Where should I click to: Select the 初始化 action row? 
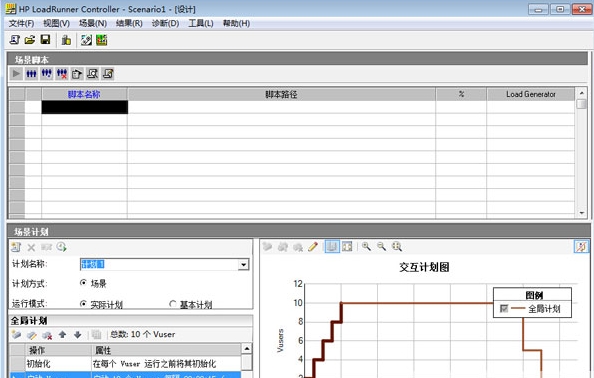125,364
